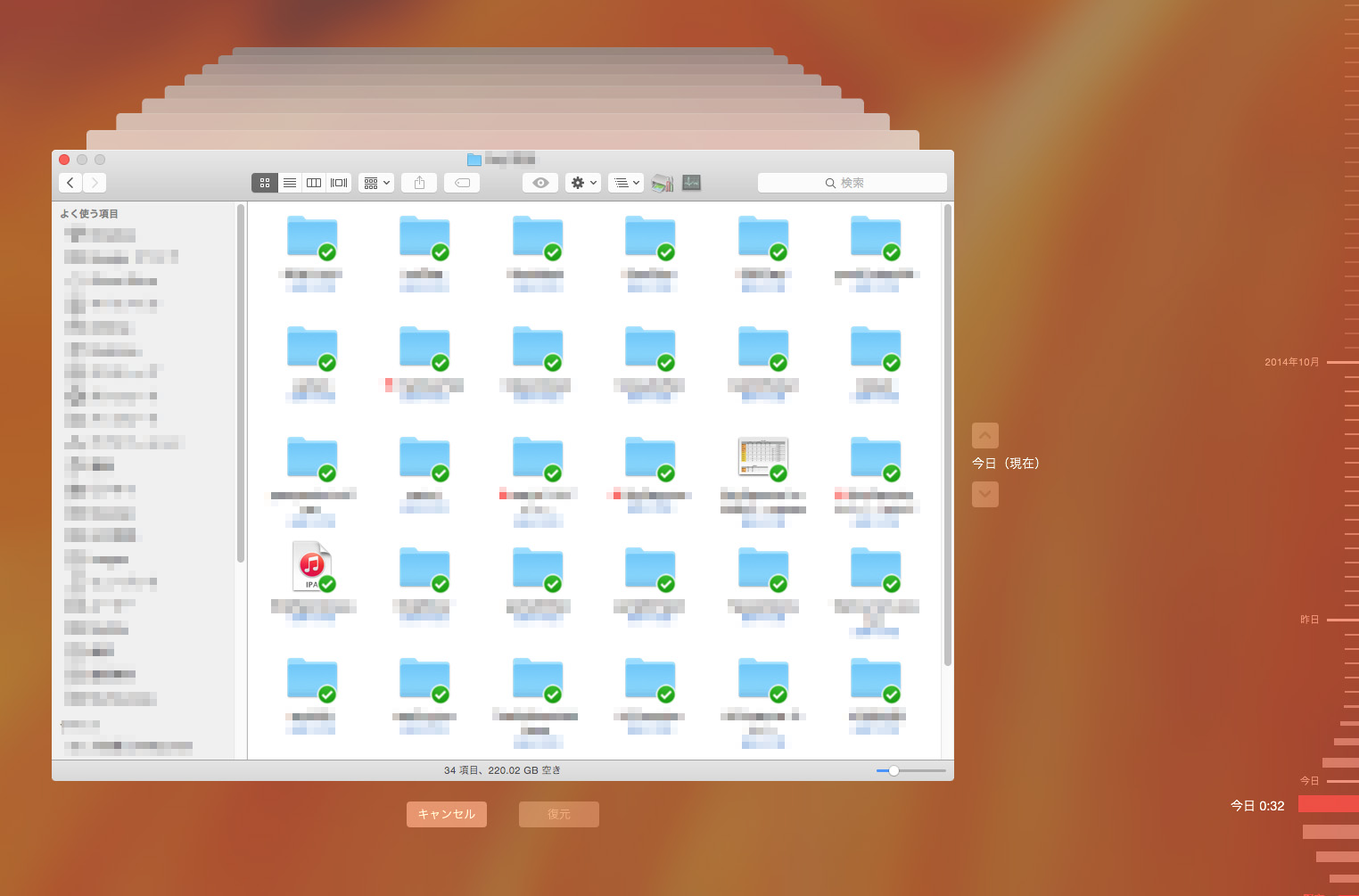Open the gear Action menu
The width and height of the screenshot is (1359, 896).
[x=582, y=183]
